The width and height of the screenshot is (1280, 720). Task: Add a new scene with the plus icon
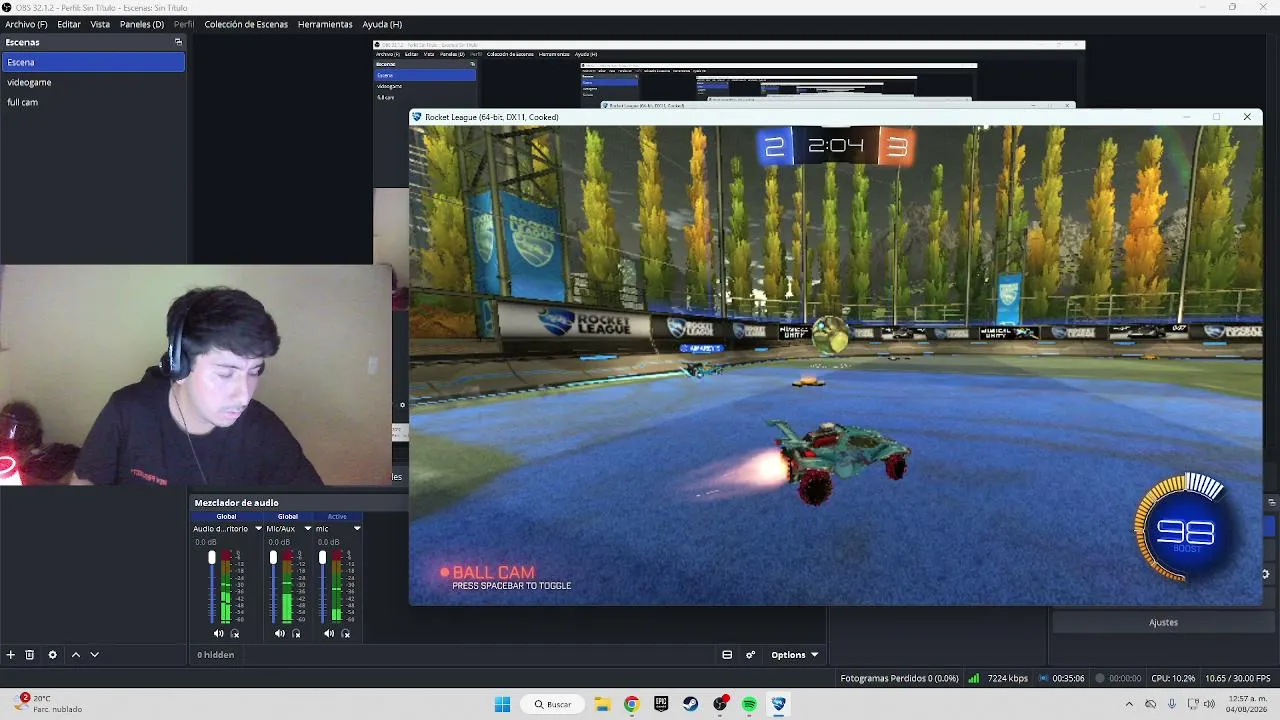point(11,655)
